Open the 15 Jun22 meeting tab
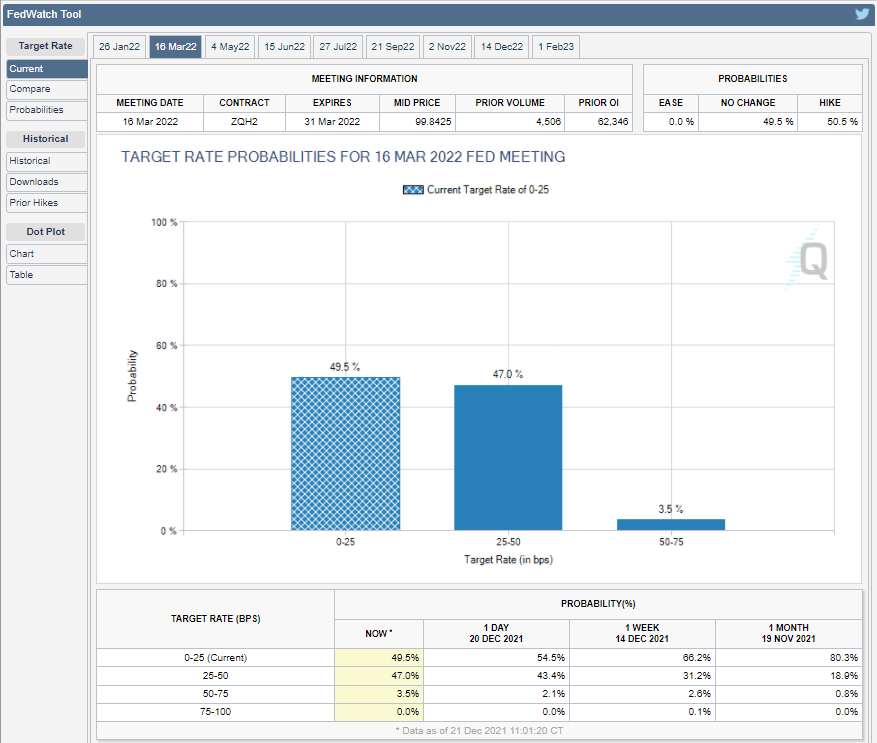The width and height of the screenshot is (877, 743). (x=284, y=47)
